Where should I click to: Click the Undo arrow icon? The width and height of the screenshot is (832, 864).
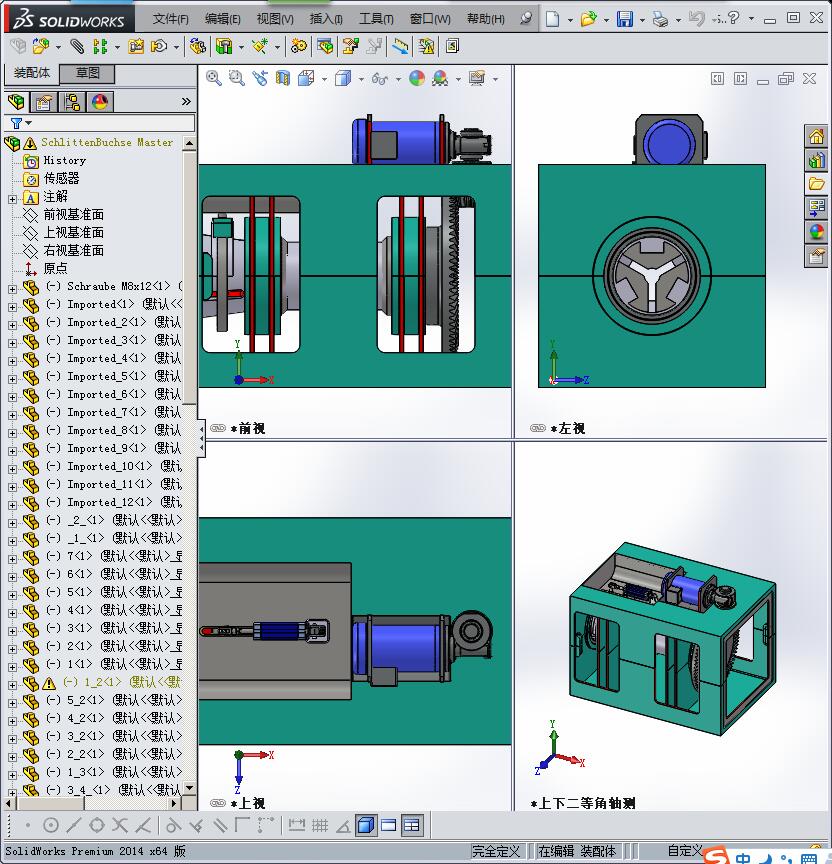[696, 19]
